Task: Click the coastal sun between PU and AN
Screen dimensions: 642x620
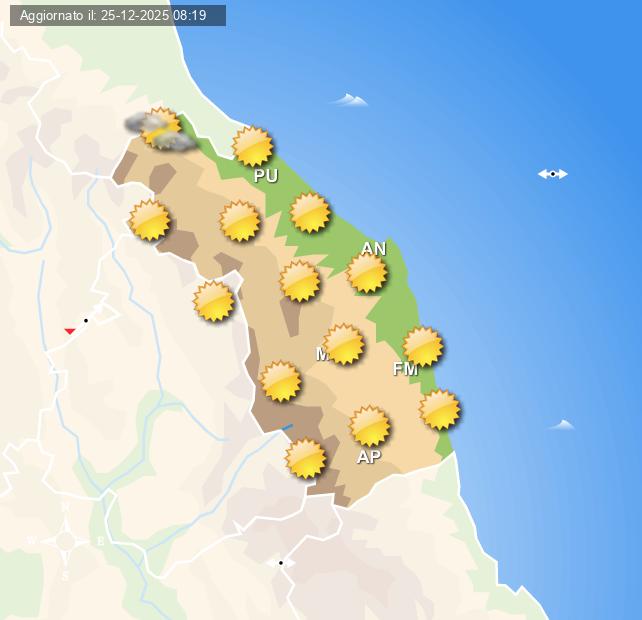Action: point(310,213)
